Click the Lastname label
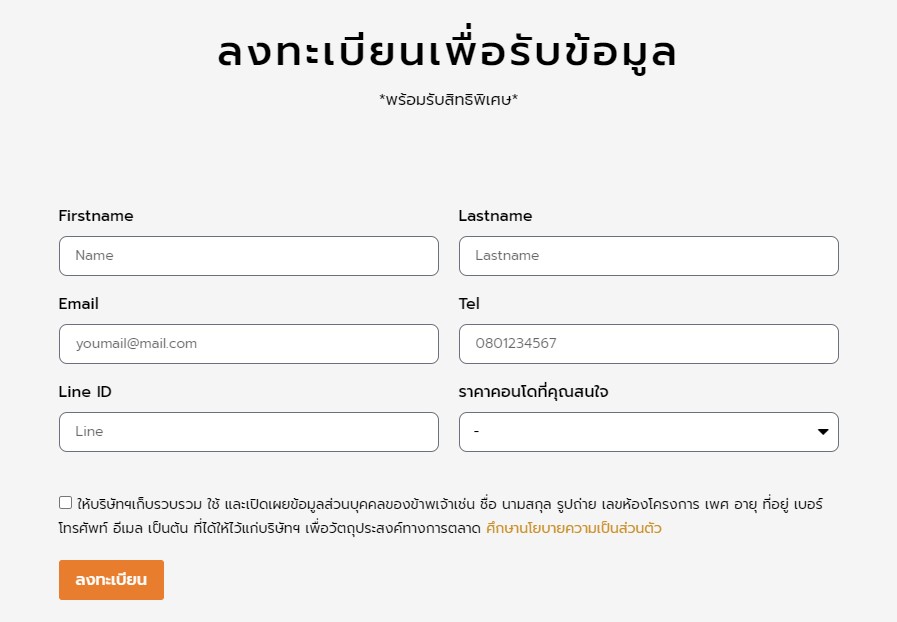This screenshot has width=897, height=622. (x=495, y=216)
